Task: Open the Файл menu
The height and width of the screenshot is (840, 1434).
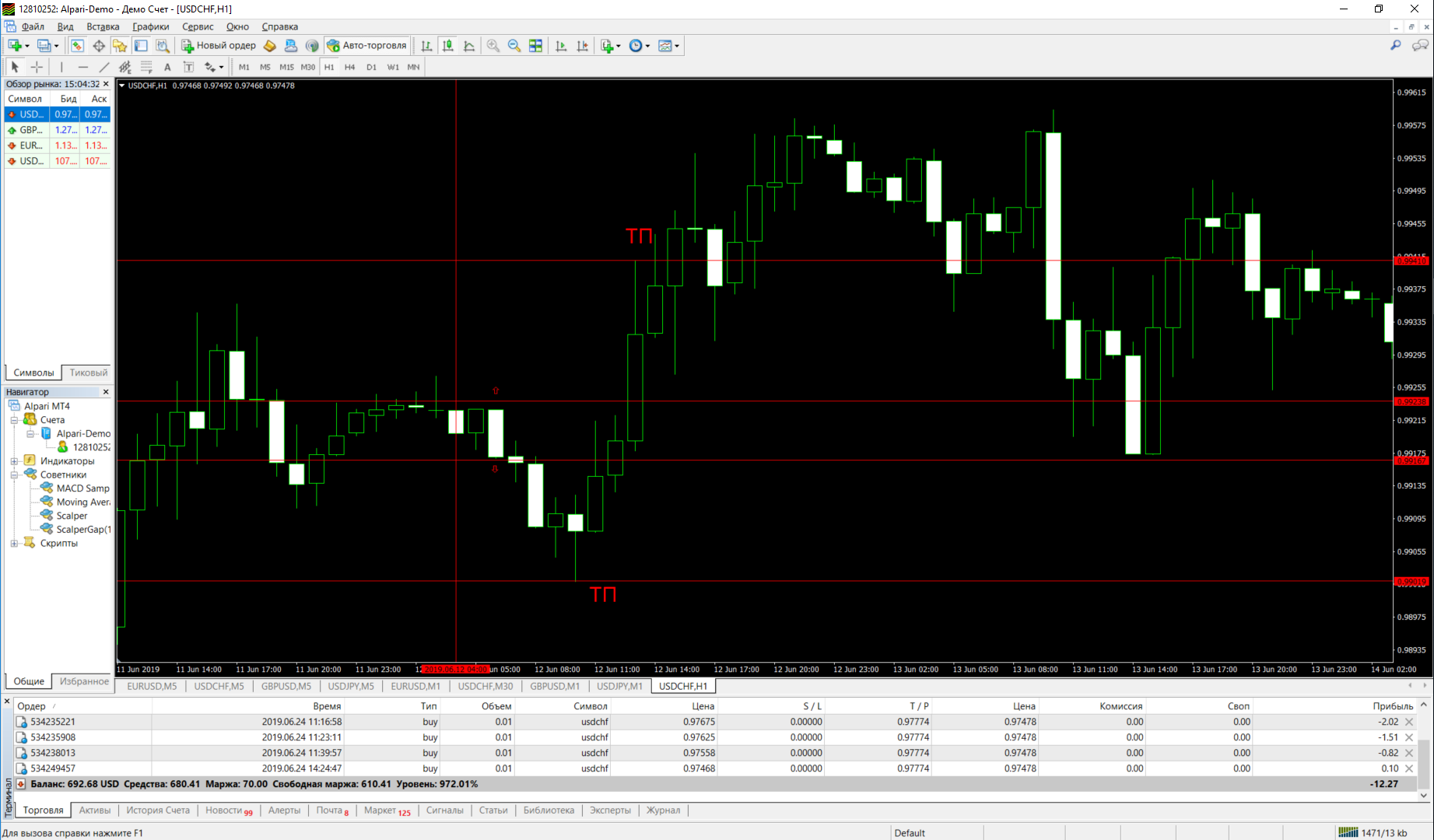Action: (33, 26)
